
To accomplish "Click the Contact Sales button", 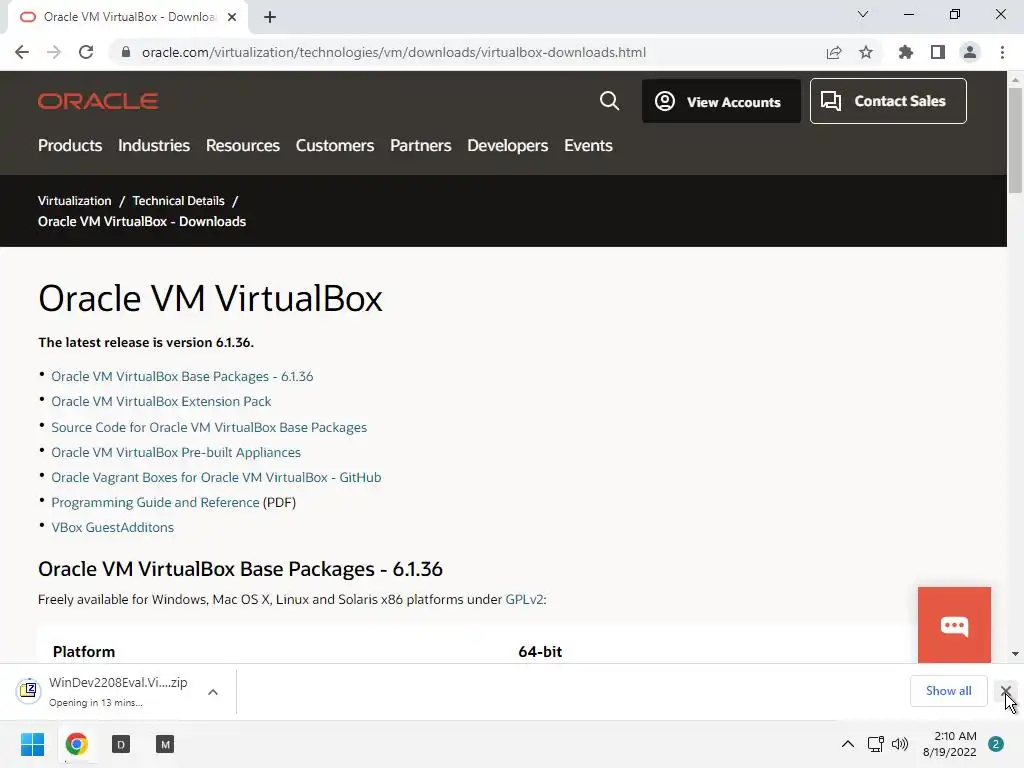I will [888, 101].
